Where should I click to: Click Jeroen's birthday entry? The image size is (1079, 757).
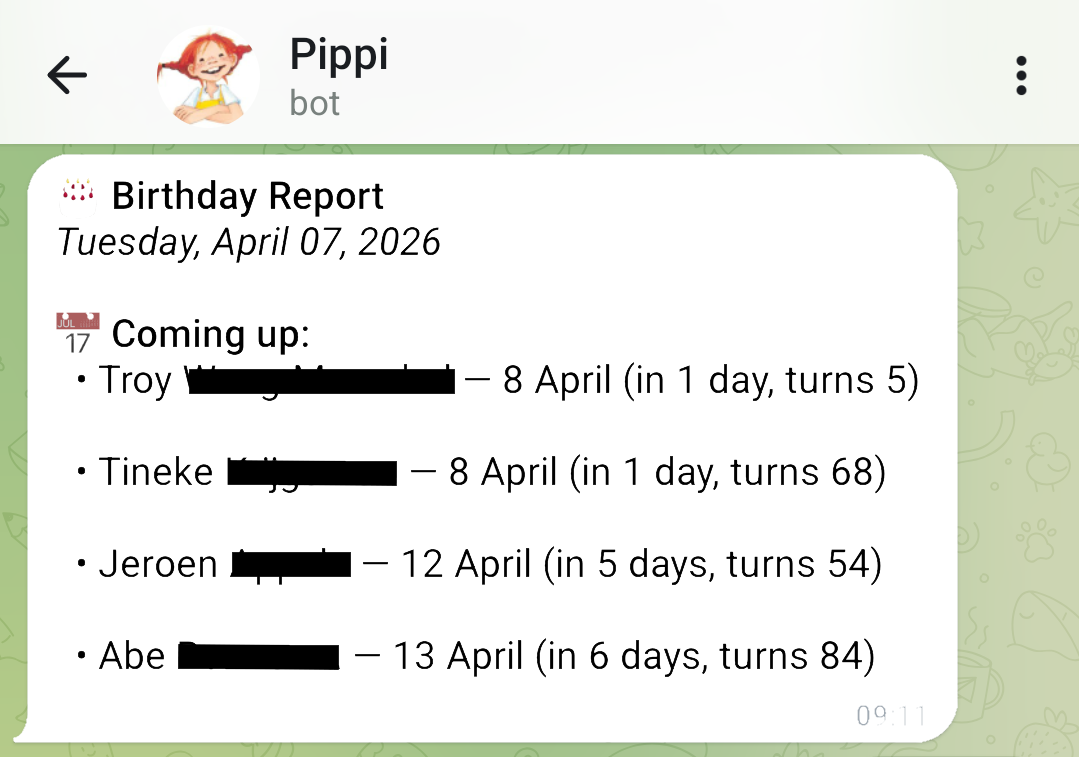(490, 563)
